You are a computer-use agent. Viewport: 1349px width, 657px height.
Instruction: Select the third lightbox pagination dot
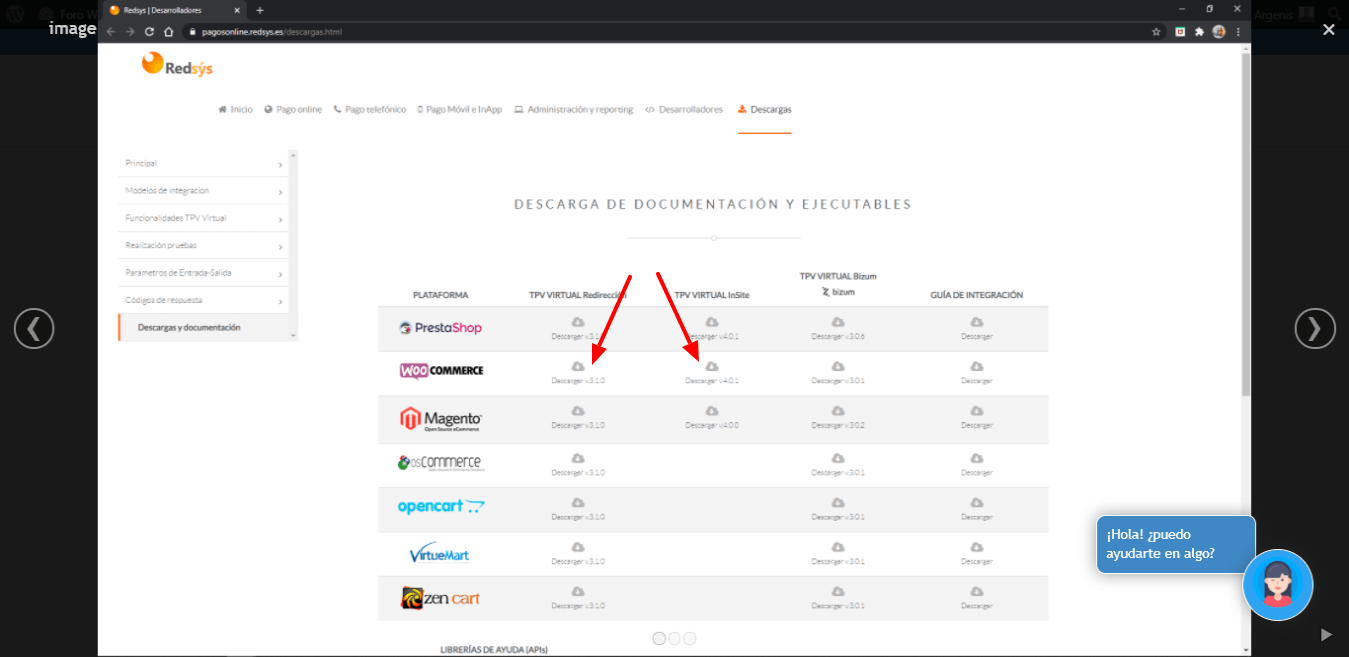point(689,638)
